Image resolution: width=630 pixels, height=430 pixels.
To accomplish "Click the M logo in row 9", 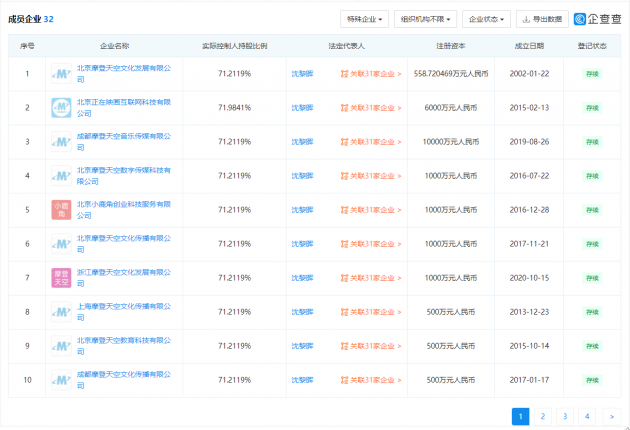I will tap(61, 346).
